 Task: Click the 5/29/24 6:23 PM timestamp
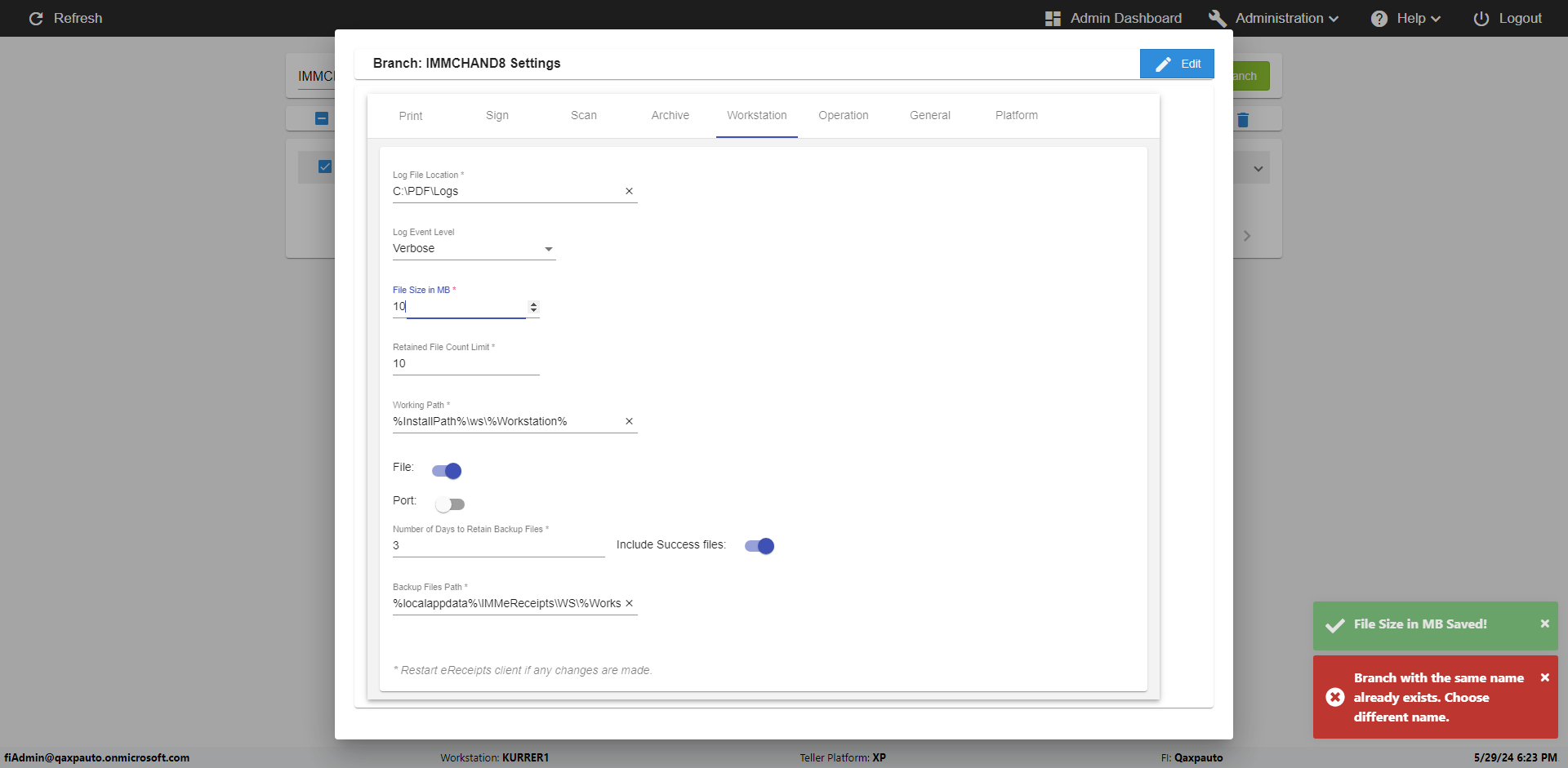pos(1515,757)
